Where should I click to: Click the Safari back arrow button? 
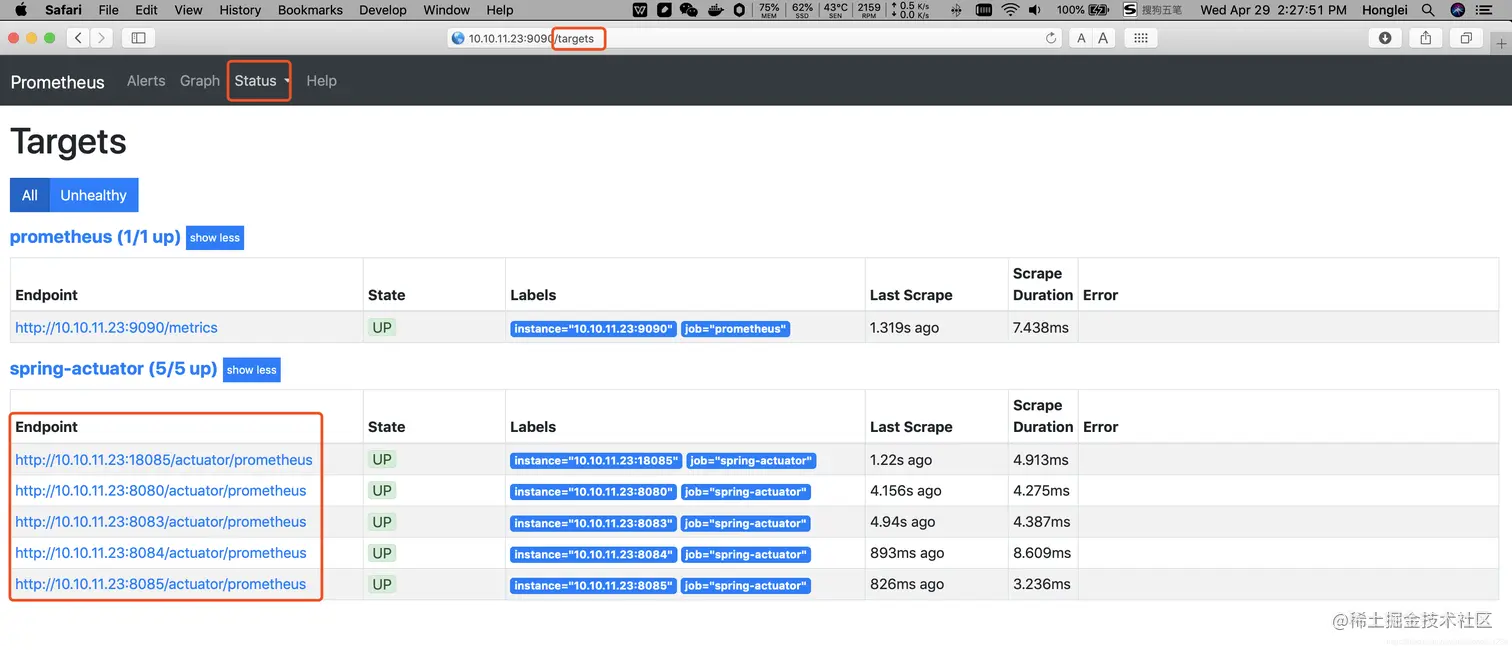(79, 38)
